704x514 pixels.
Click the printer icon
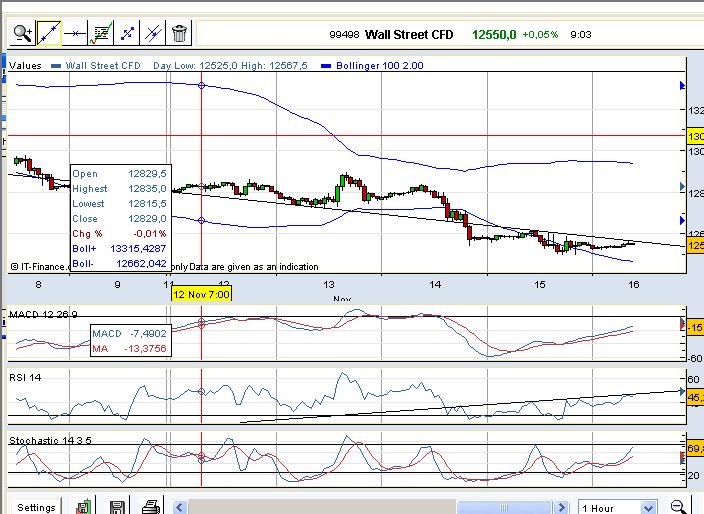click(151, 507)
